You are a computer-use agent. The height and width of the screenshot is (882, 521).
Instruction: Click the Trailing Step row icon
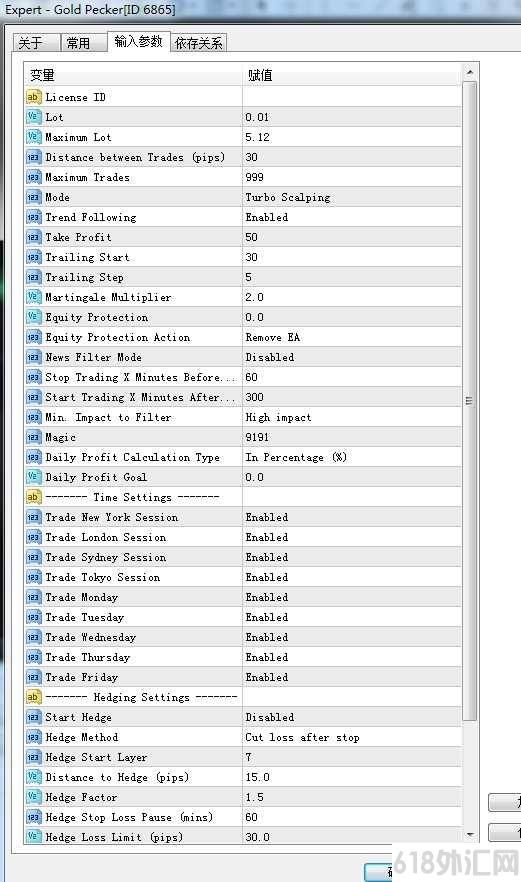[x=33, y=277]
